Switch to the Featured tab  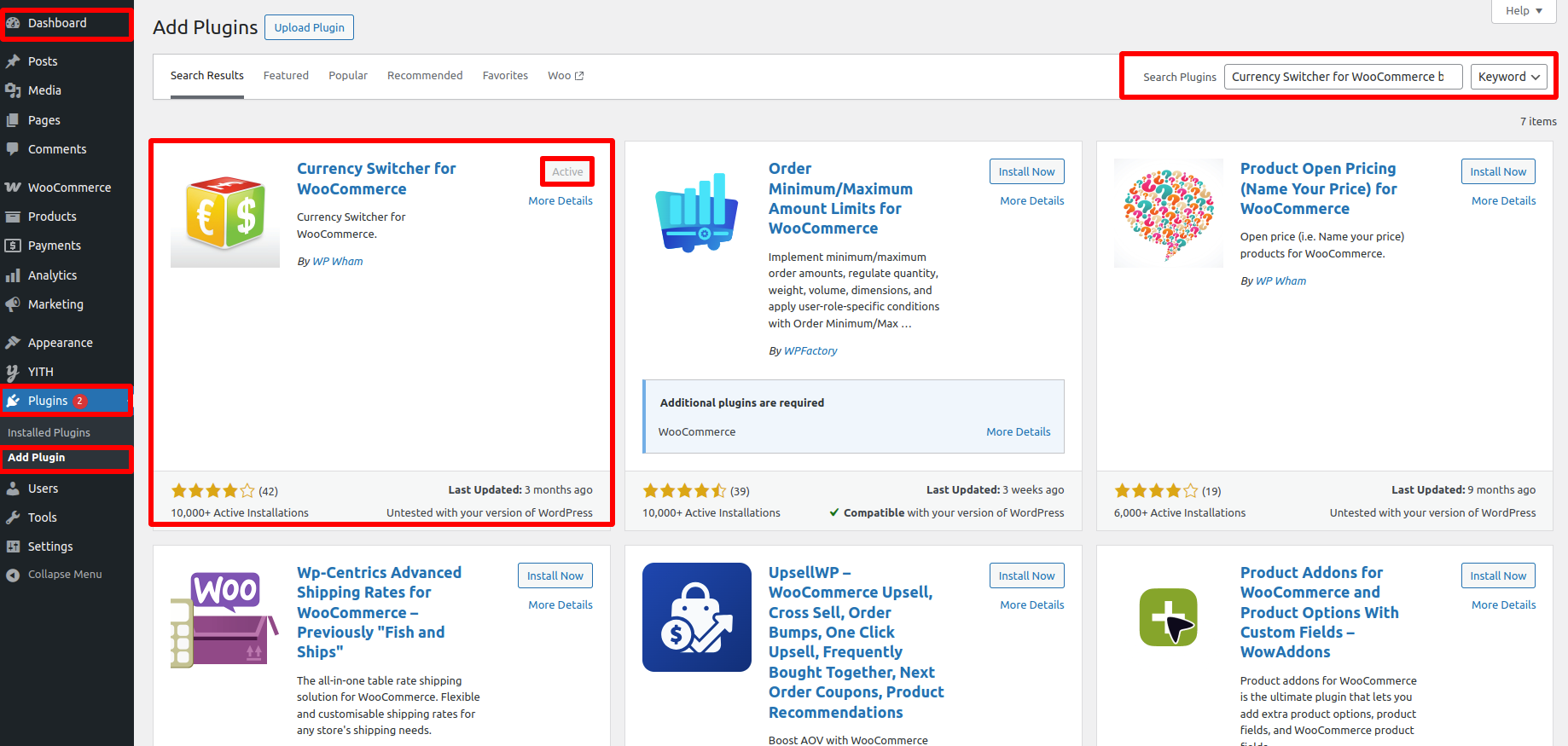click(286, 76)
